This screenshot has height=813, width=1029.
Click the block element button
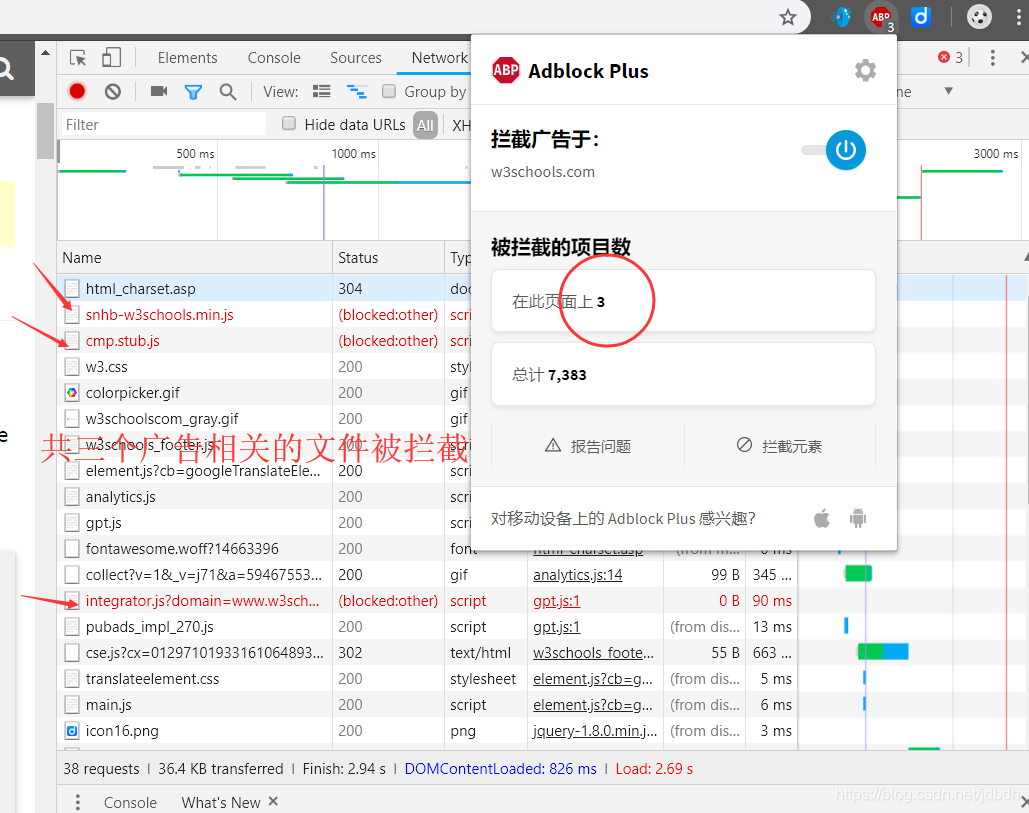[780, 446]
